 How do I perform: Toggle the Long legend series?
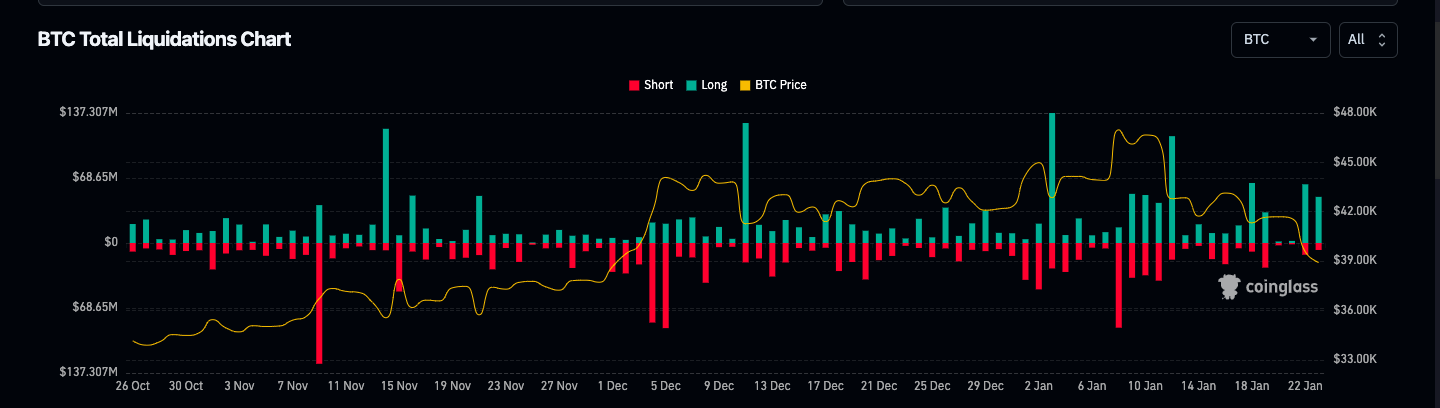point(707,85)
